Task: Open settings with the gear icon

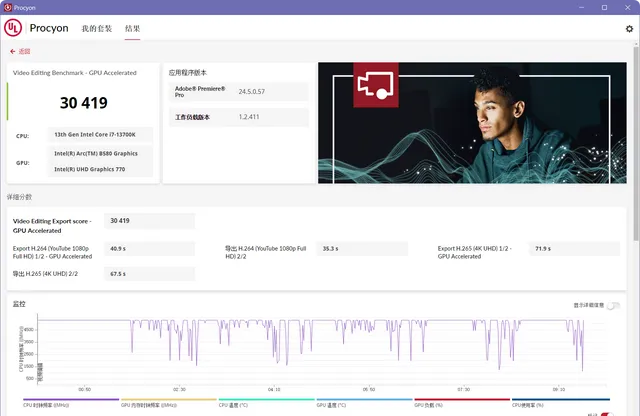Action: 629,29
